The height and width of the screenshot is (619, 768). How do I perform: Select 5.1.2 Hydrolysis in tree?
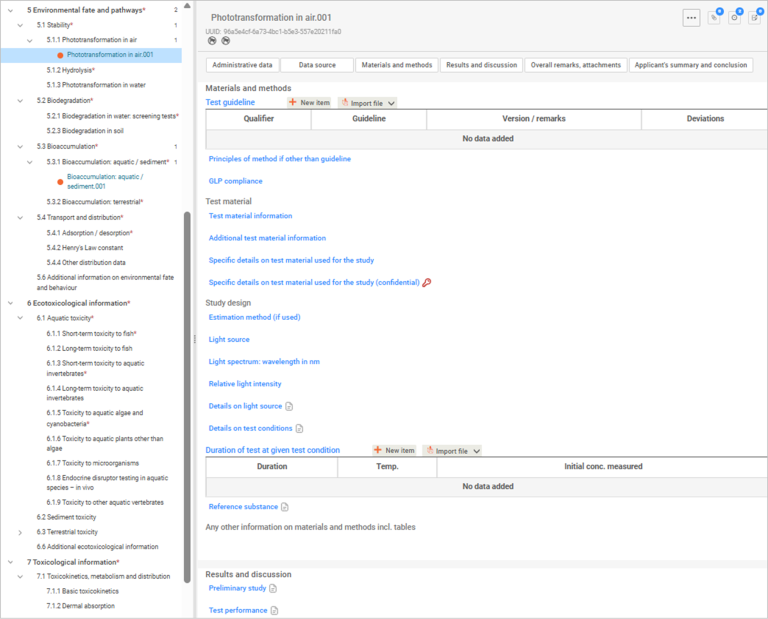[71, 71]
